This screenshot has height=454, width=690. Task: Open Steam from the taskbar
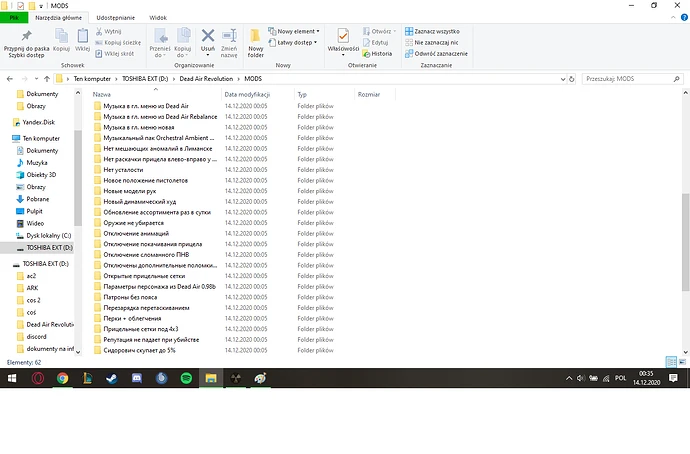click(112, 378)
